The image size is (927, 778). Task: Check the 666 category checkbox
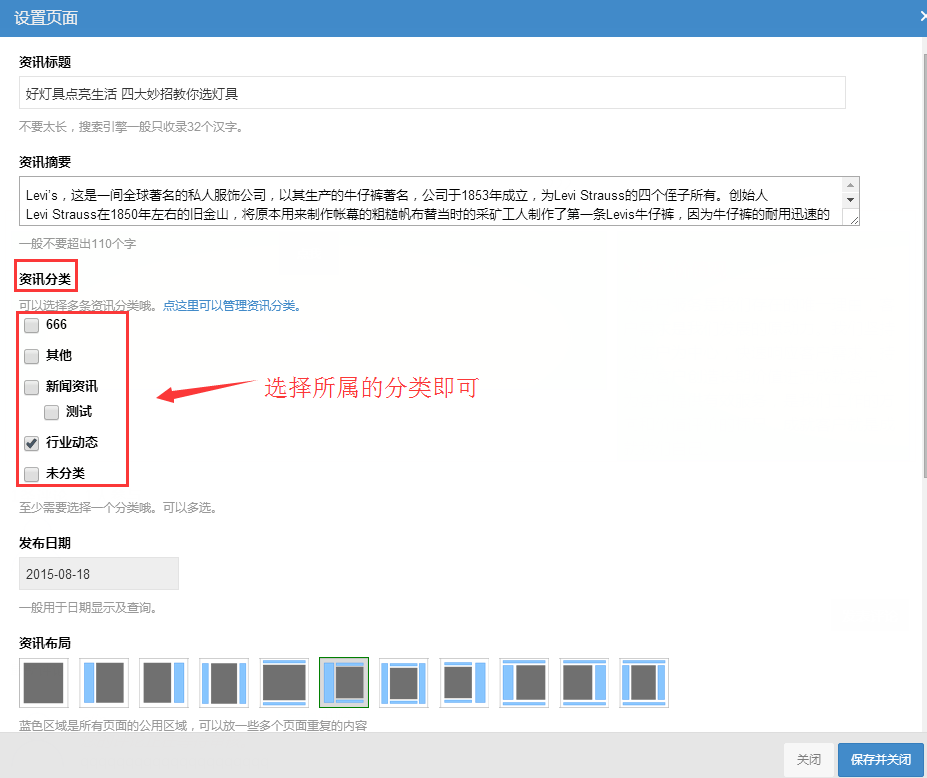(x=31, y=325)
